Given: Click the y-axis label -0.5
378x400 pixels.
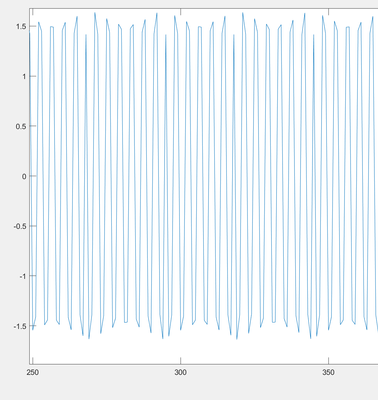Looking at the screenshot, I should pos(20,226).
